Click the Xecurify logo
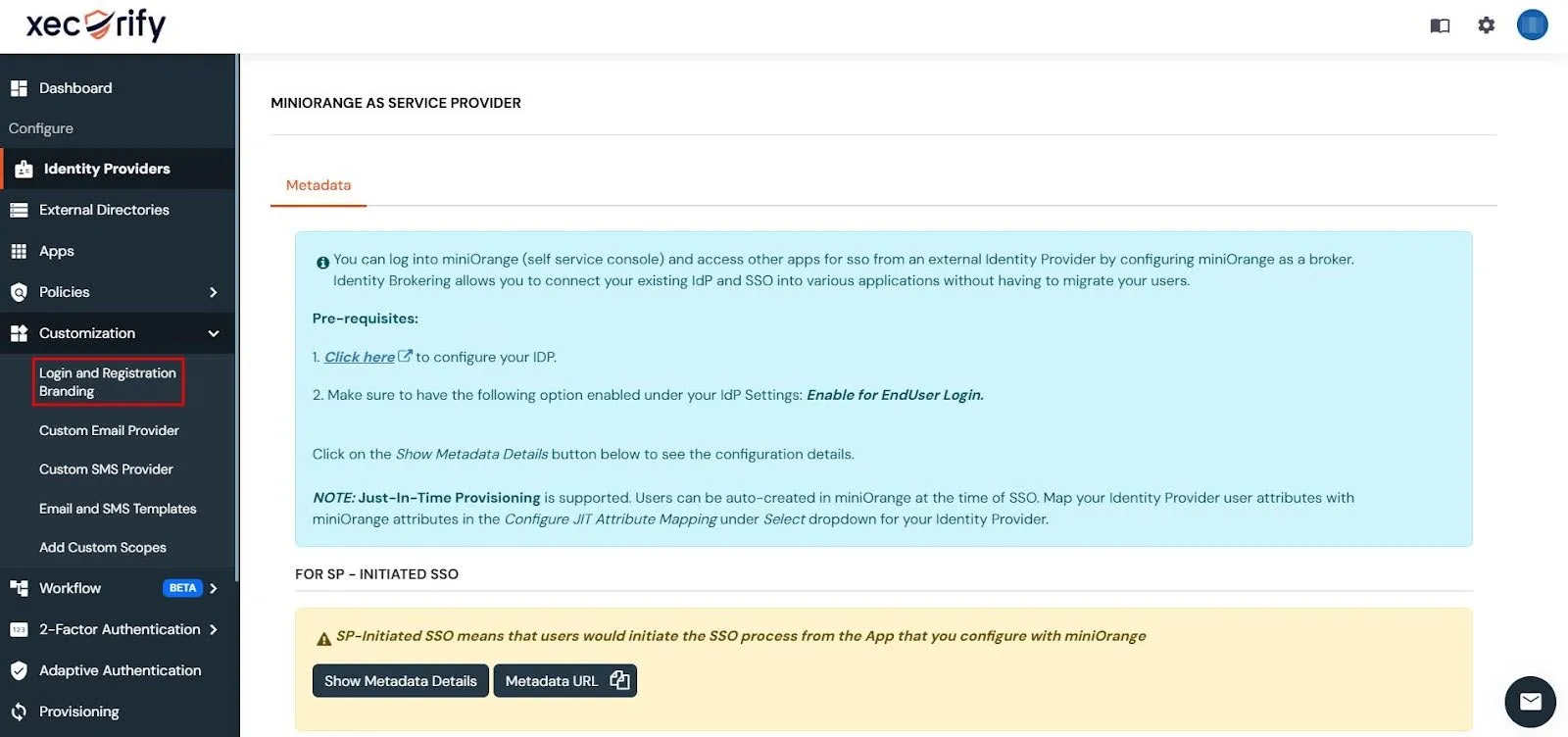The width and height of the screenshot is (1568, 737). pos(96,25)
